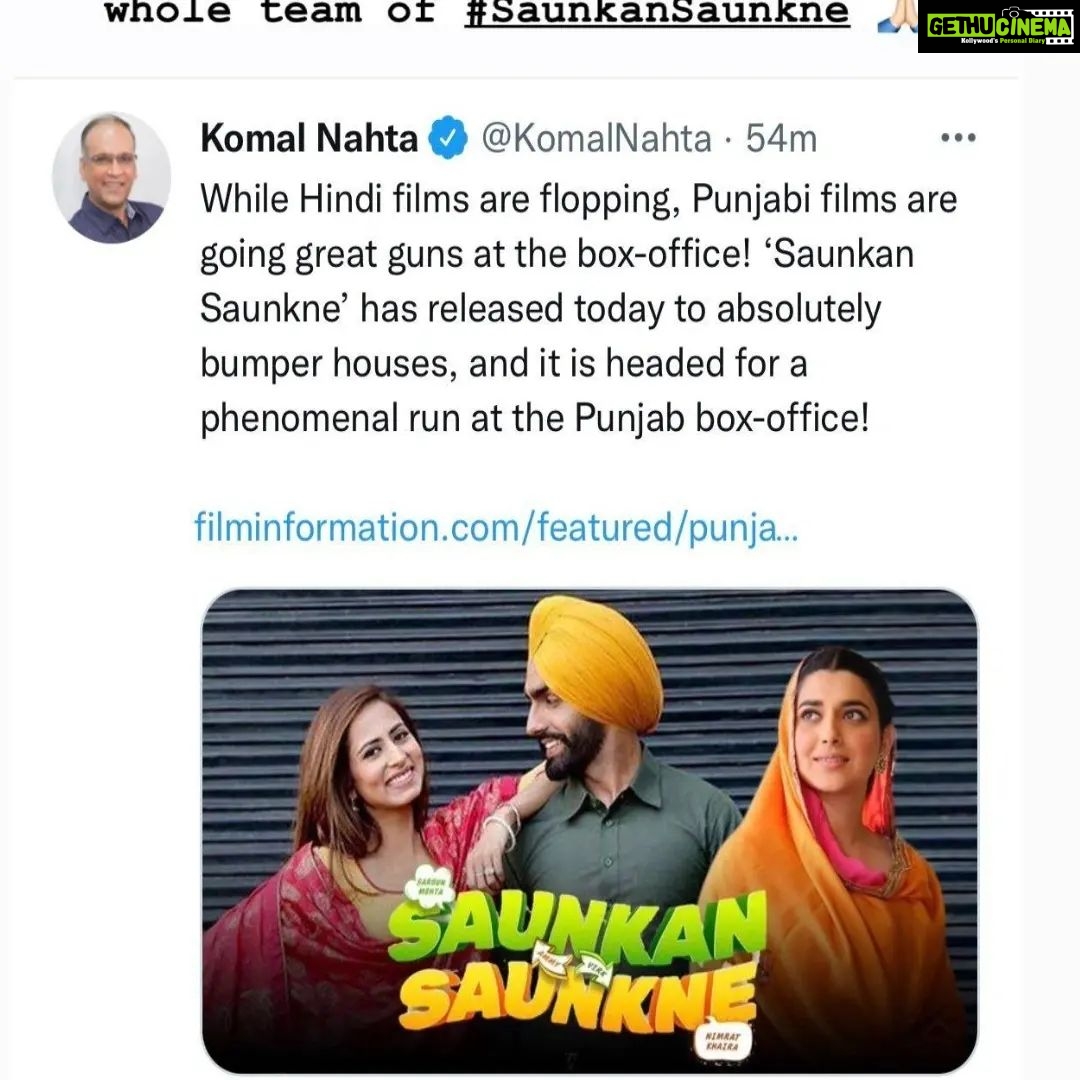The height and width of the screenshot is (1080, 1080).
Task: Click the Nimrat Khaira name badge
Action: click(723, 1041)
